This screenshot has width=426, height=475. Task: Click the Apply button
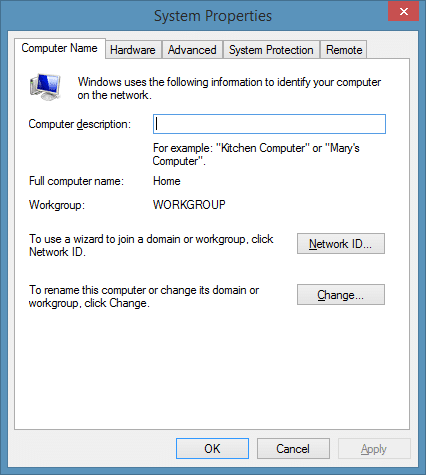click(x=374, y=449)
